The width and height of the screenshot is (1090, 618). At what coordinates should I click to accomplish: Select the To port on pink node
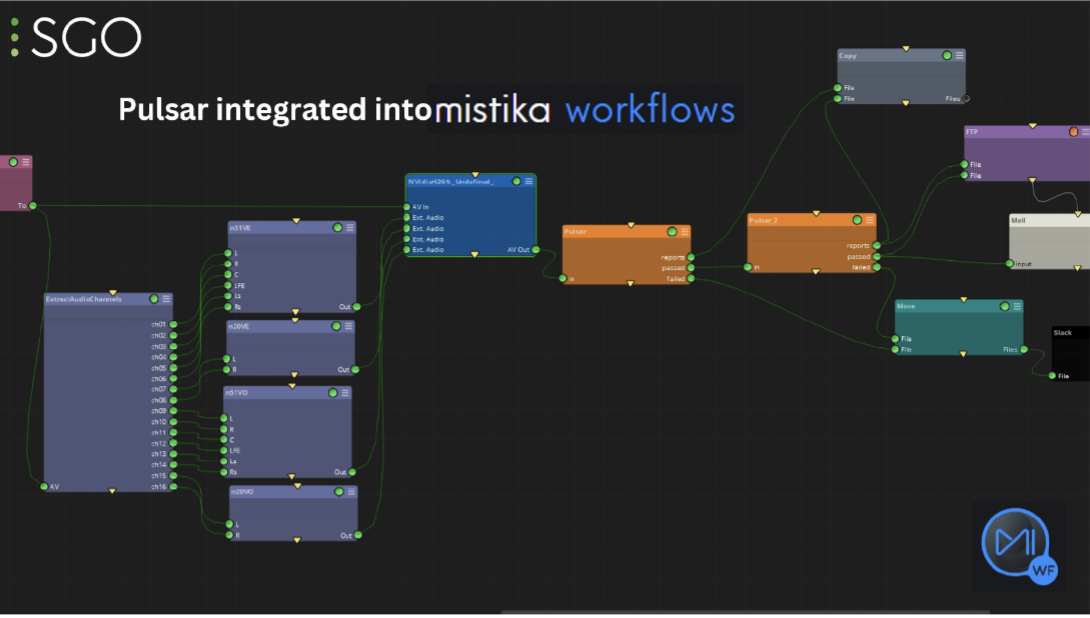pos(33,206)
